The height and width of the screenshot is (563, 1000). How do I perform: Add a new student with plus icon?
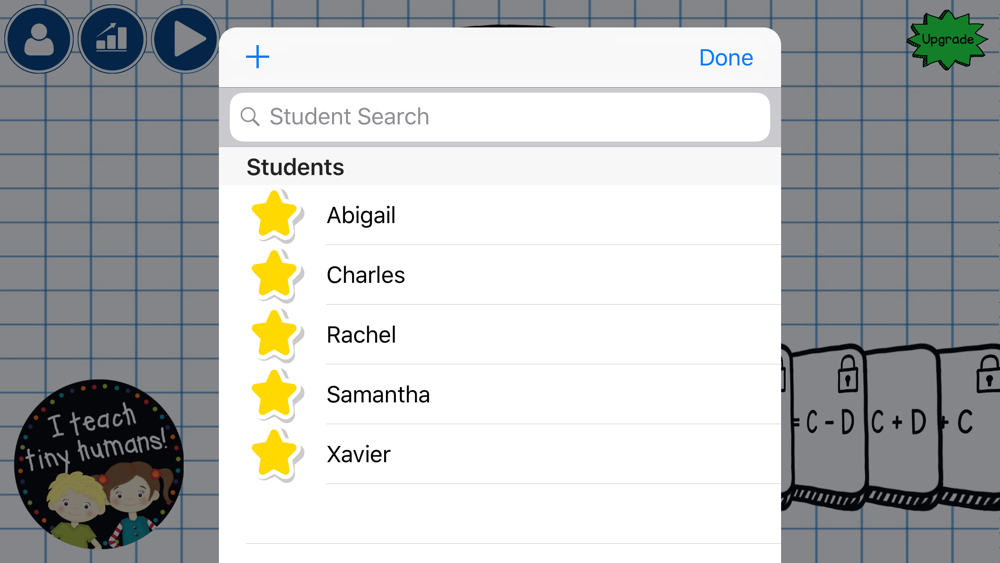(258, 57)
